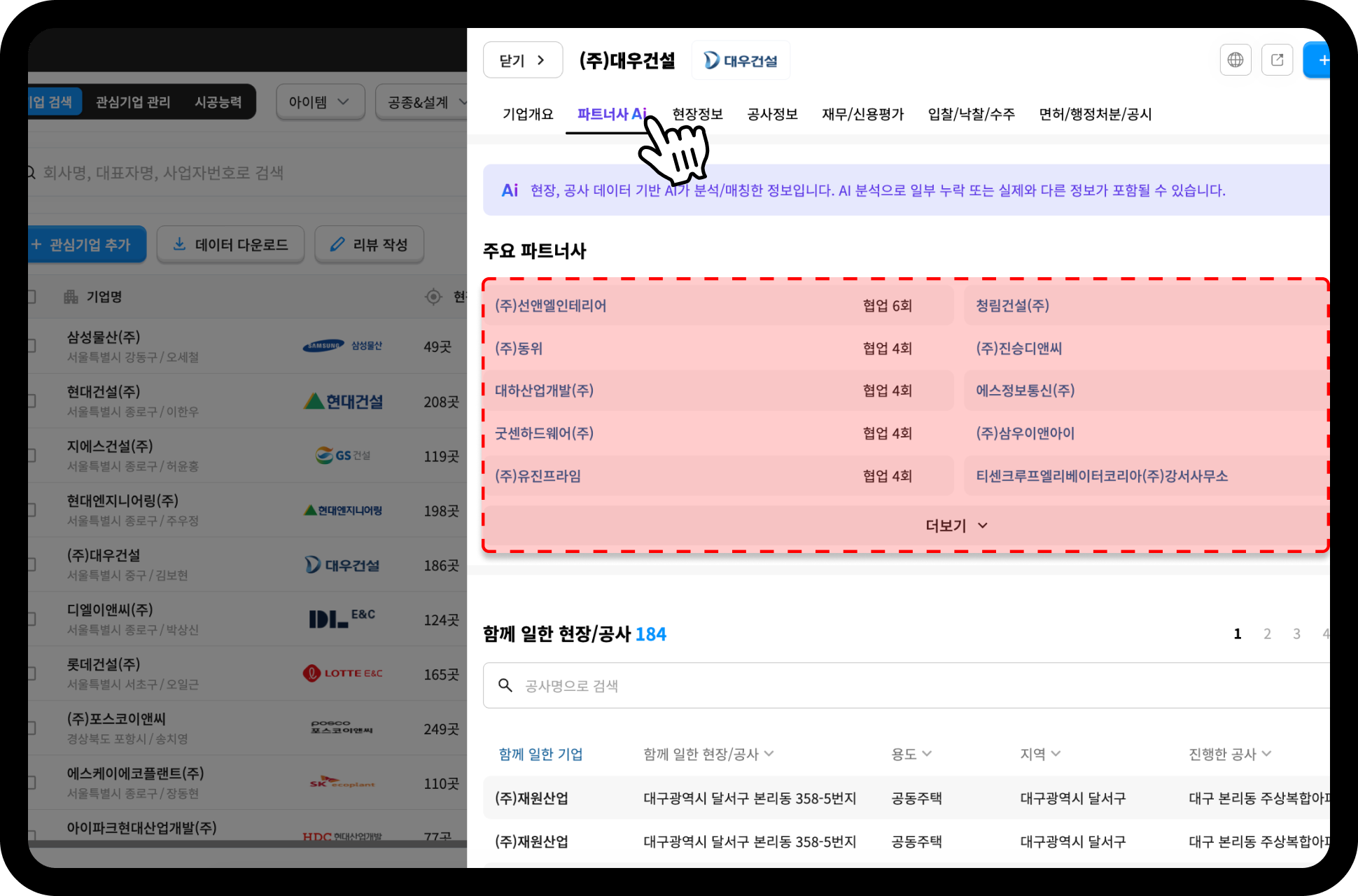Open partner 굿센하드웨어(주)
The image size is (1358, 896).
(x=544, y=433)
